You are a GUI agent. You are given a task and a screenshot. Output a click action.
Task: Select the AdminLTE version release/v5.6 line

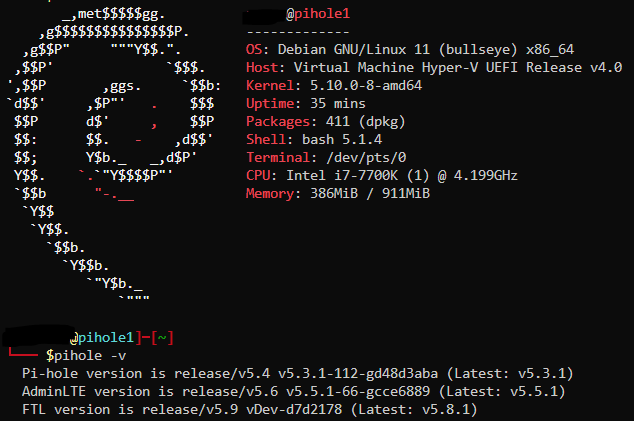pos(294,391)
